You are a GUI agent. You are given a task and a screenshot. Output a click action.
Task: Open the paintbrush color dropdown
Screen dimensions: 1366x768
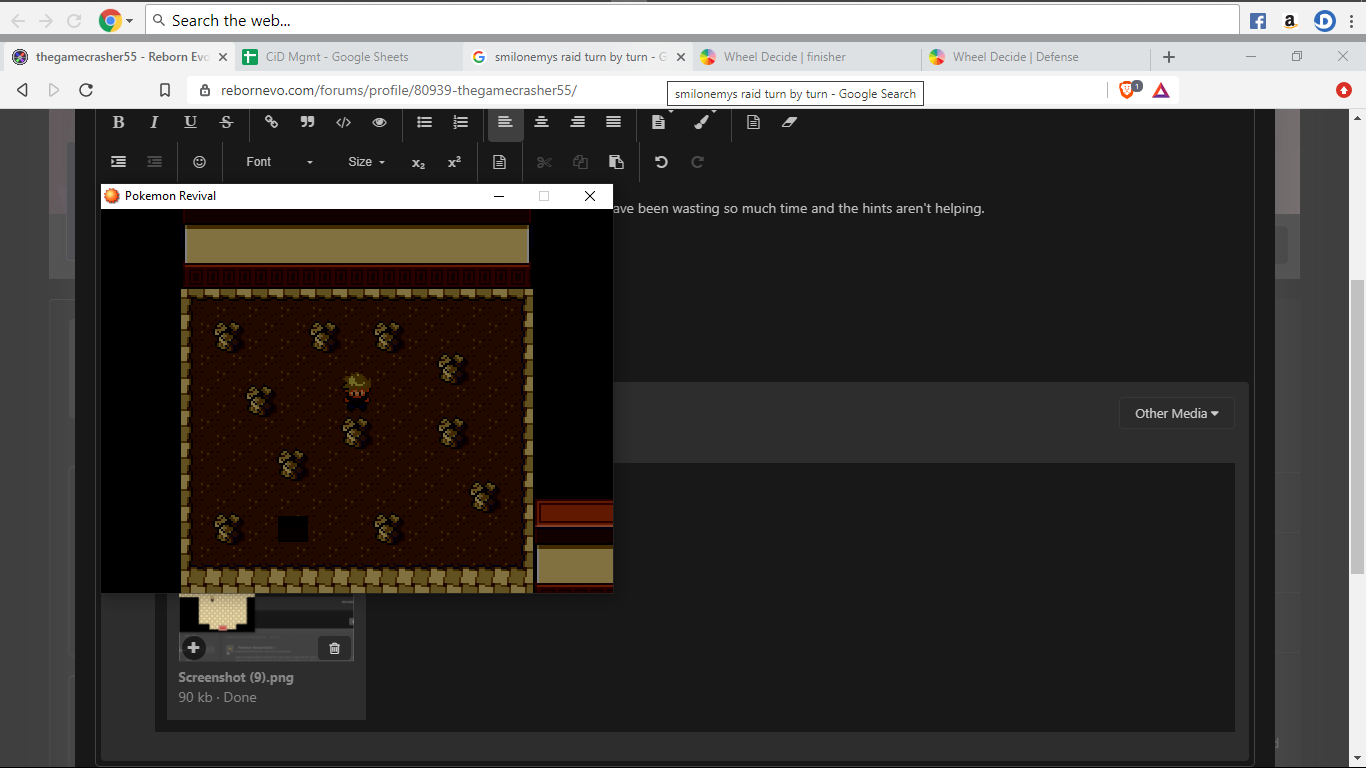click(x=702, y=122)
